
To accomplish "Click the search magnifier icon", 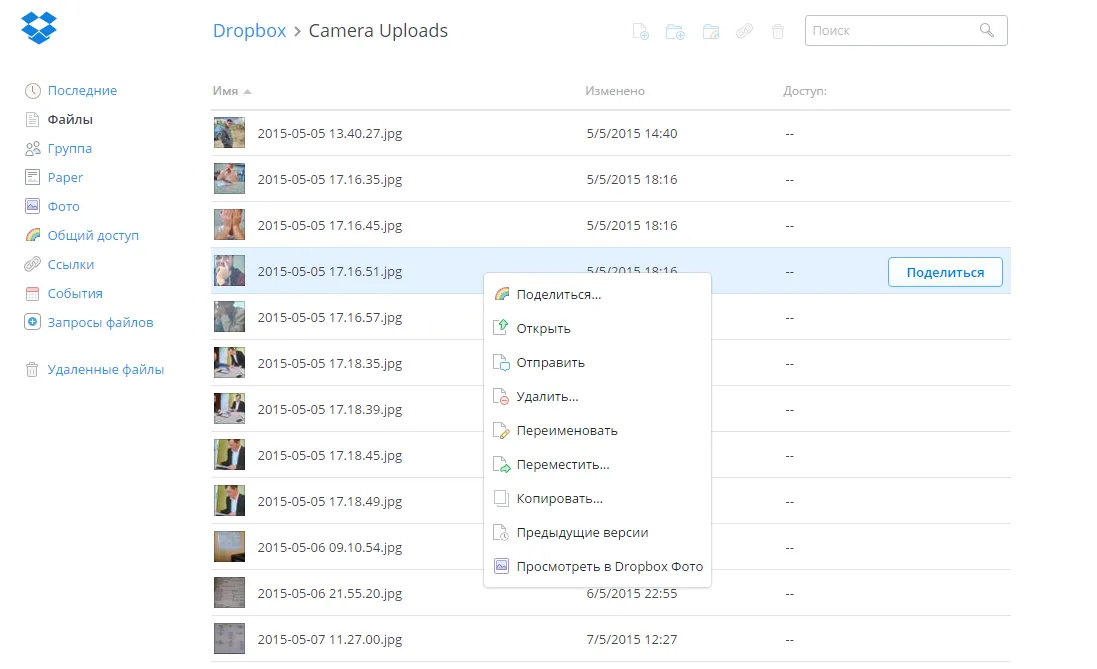I will click(986, 30).
